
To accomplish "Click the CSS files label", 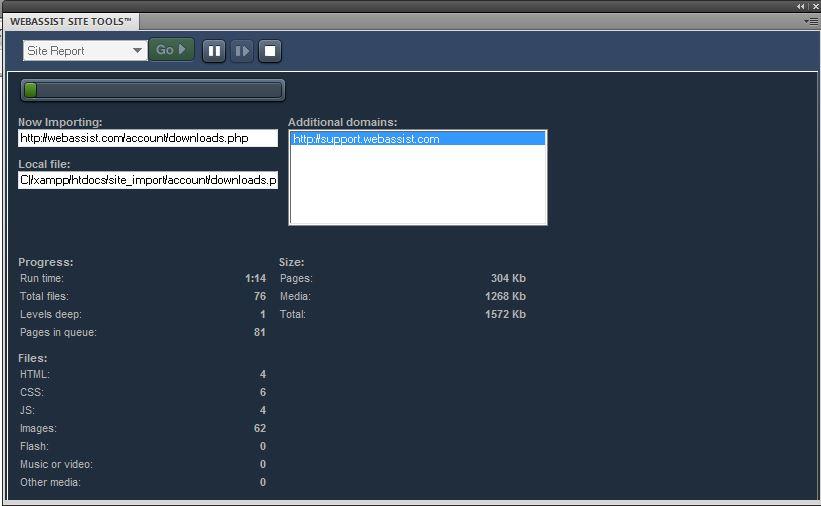I will (x=32, y=392).
